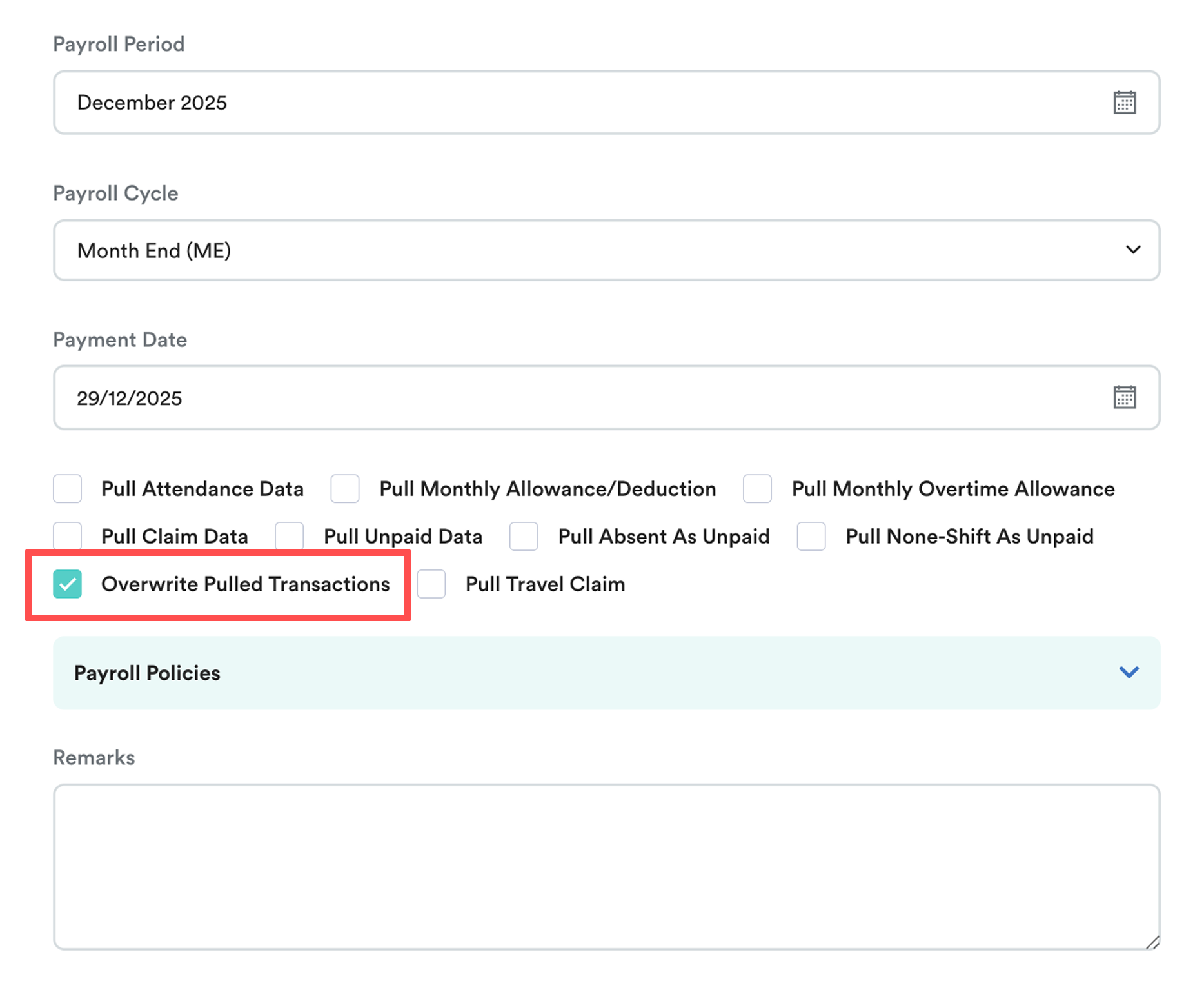Enable Pull None-Shift As Unpaid
The width and height of the screenshot is (1204, 990).
point(811,537)
